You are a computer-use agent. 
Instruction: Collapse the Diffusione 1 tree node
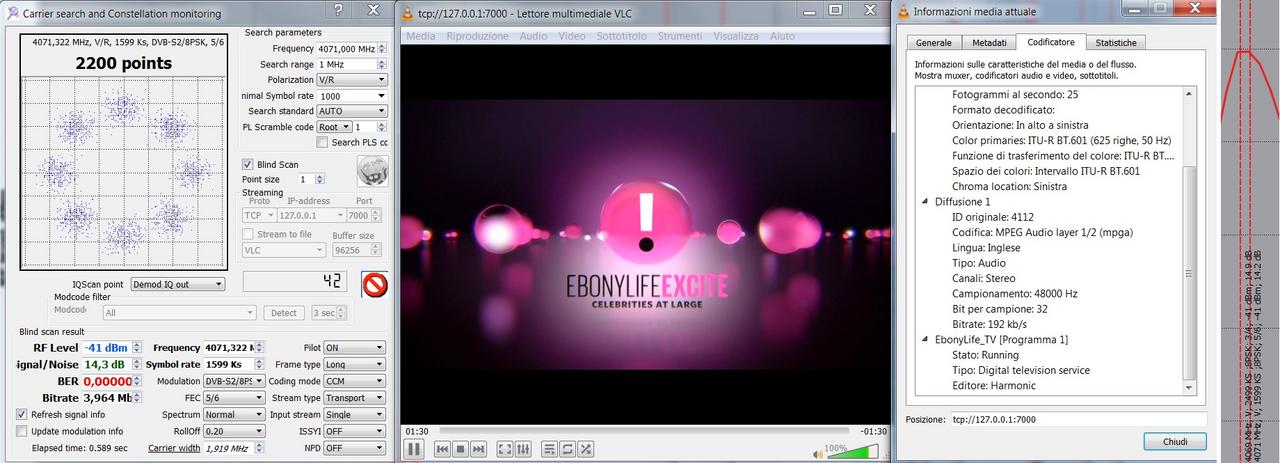(x=925, y=201)
